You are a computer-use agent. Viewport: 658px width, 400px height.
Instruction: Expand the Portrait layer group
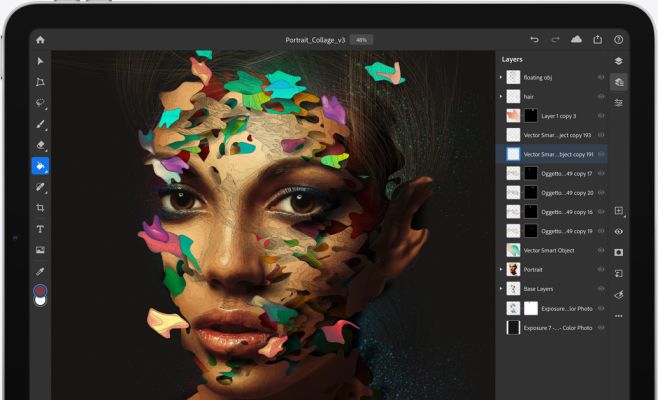click(501, 269)
